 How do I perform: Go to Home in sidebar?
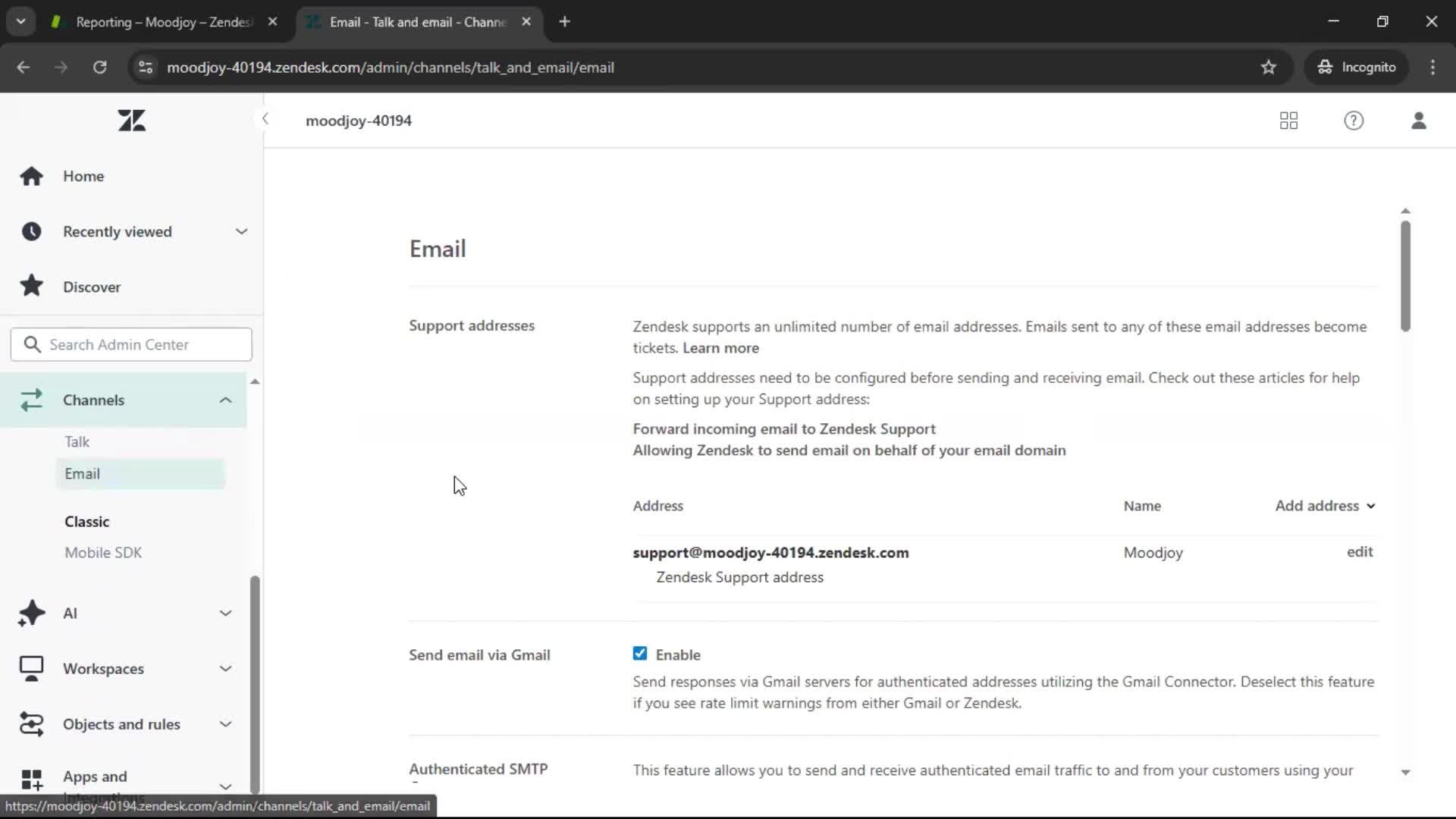pyautogui.click(x=83, y=176)
